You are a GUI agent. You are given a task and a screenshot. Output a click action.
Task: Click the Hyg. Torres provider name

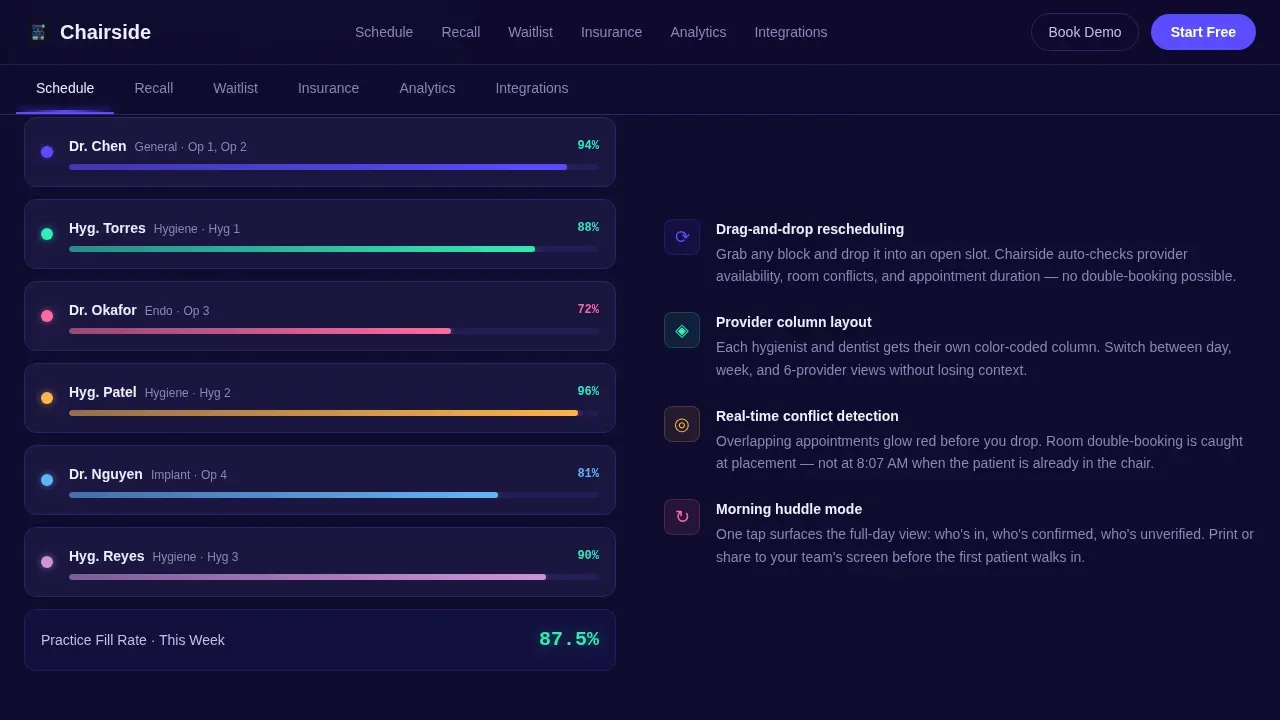tap(107, 228)
